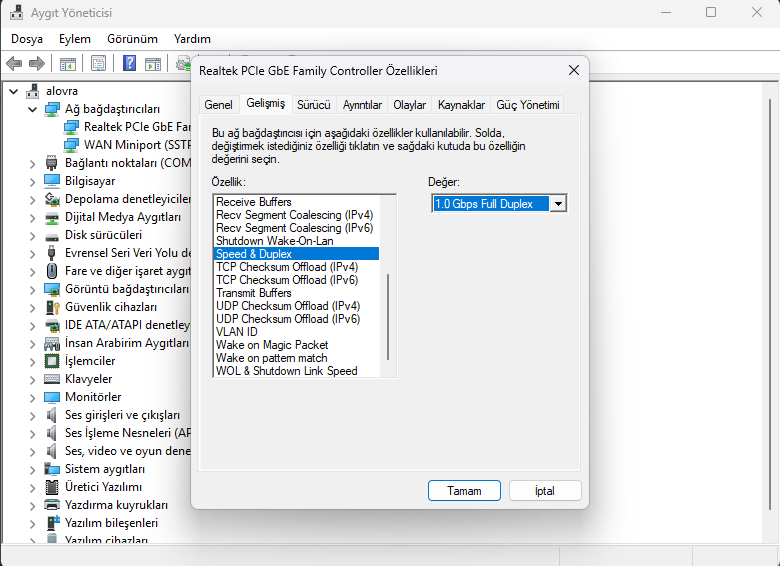Select UDP Checksum Offload (IPv6) property

296,319
